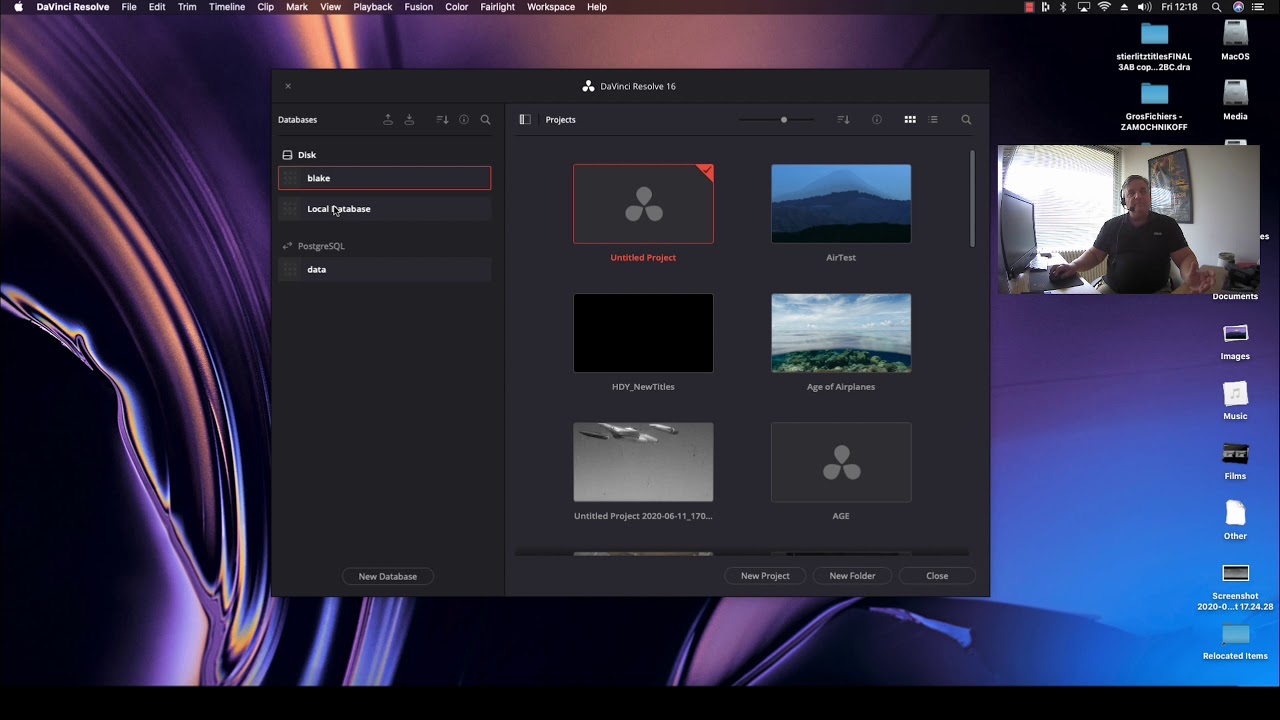This screenshot has height=720, width=1280.
Task: Close Project Manager with the X icon
Action: pyautogui.click(x=288, y=87)
